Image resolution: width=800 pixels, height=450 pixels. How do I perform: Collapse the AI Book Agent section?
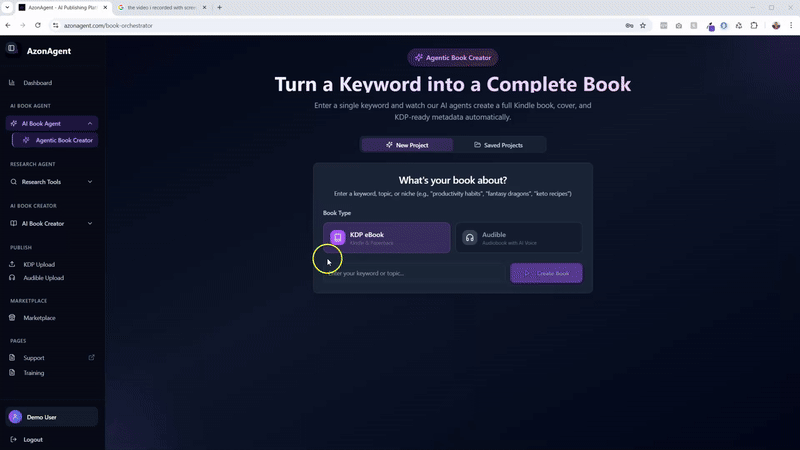90,124
